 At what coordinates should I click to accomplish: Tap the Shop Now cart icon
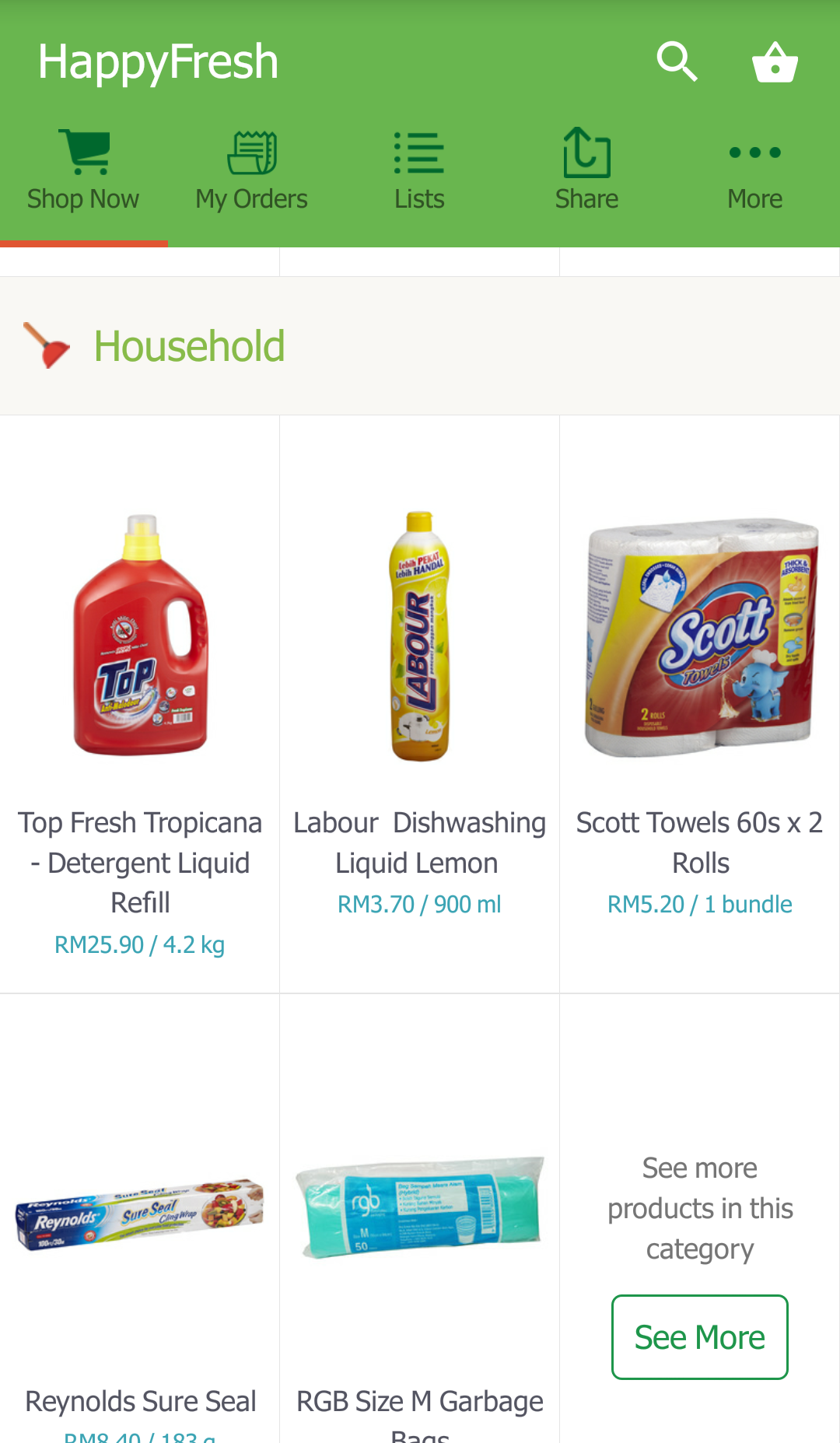coord(83,152)
